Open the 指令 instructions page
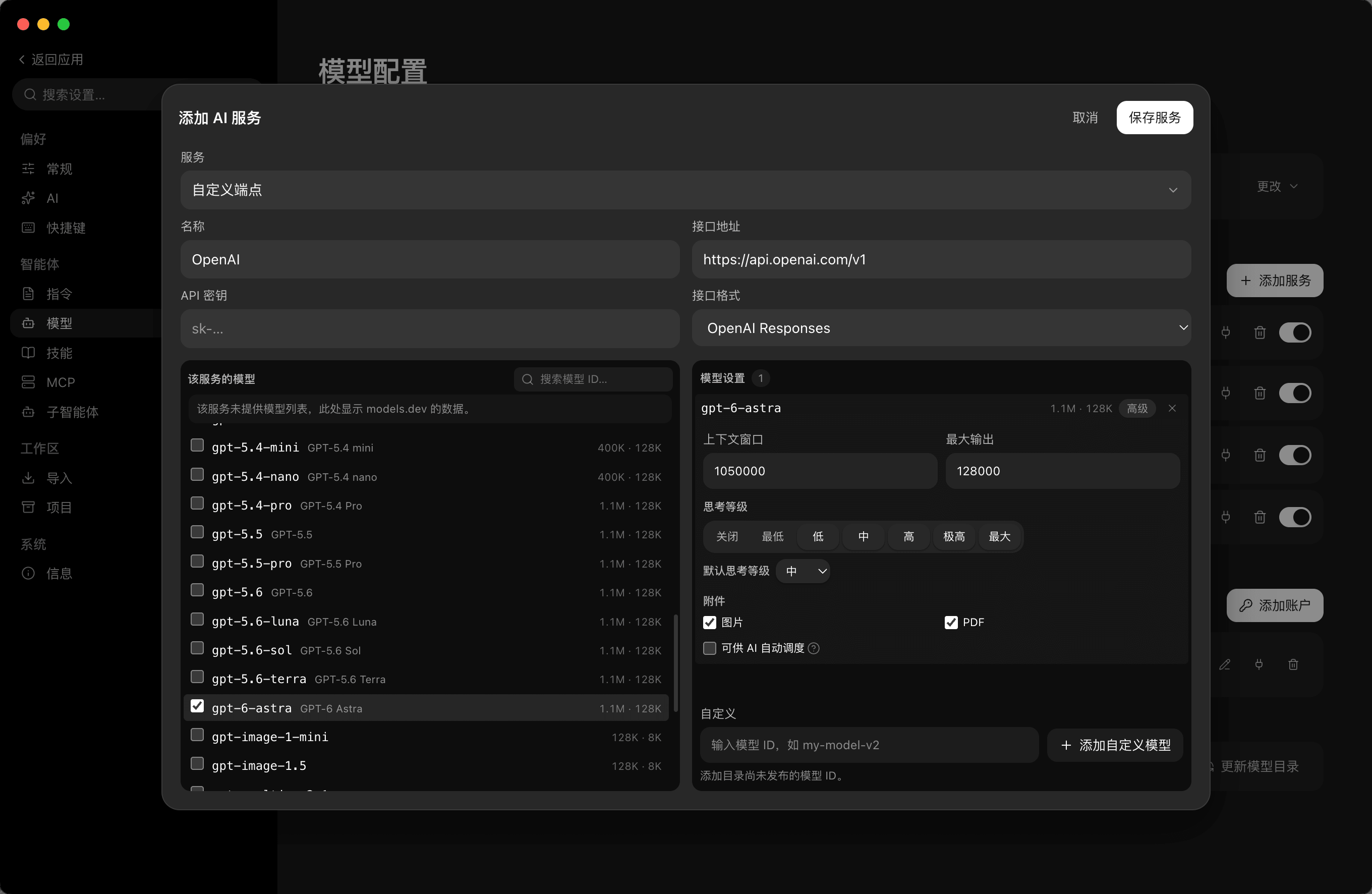Image resolution: width=1372 pixels, height=894 pixels. (47, 294)
